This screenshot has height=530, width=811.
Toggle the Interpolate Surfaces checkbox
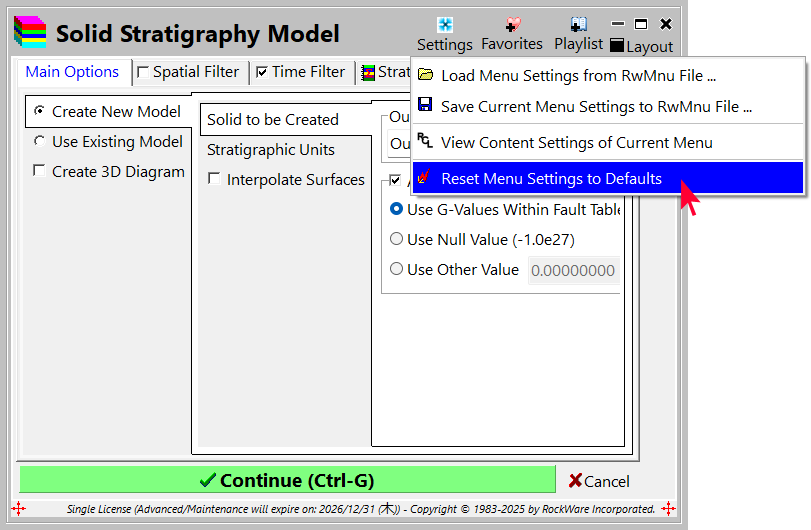(x=214, y=180)
